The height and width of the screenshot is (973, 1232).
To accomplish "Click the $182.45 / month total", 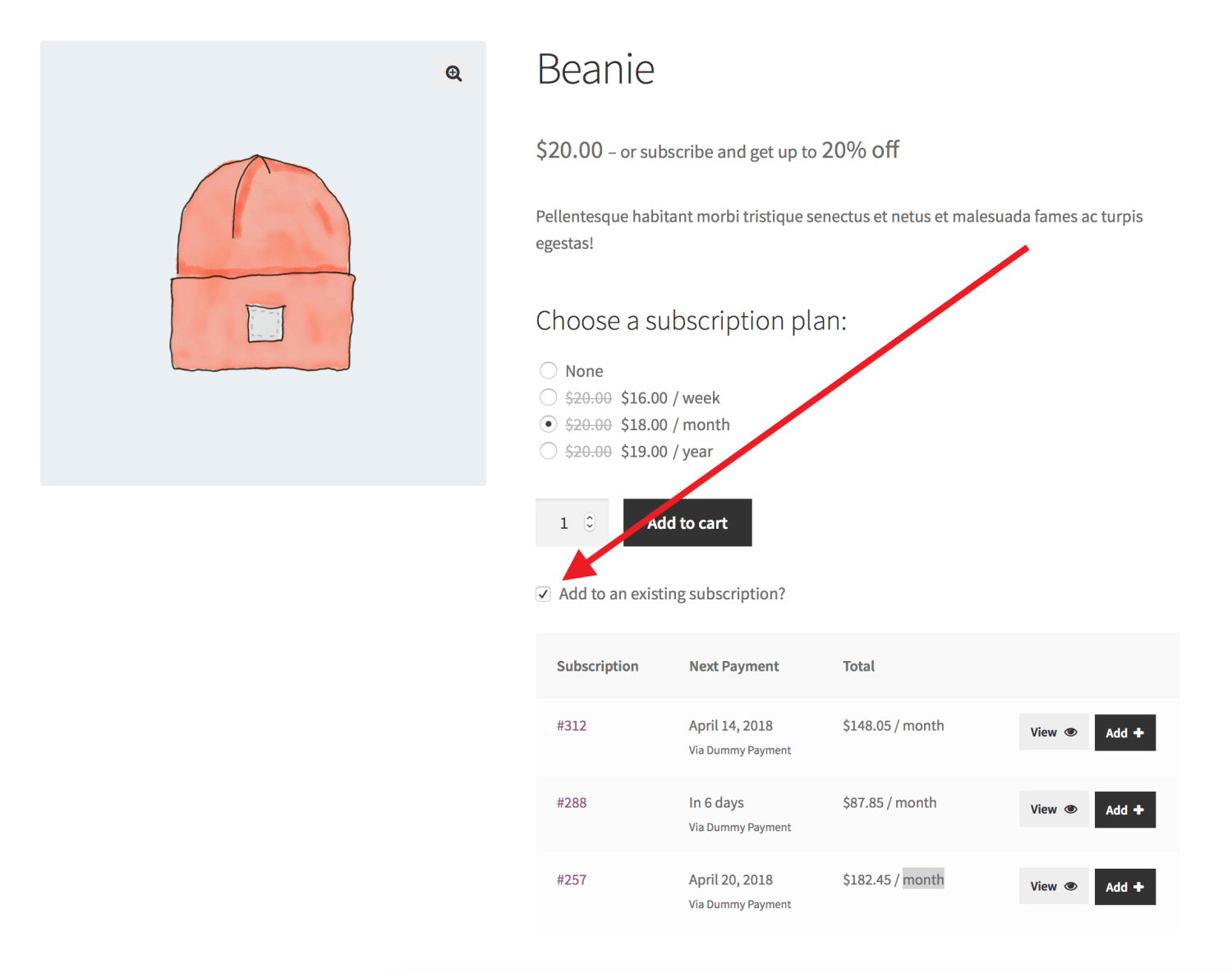I will tap(894, 880).
